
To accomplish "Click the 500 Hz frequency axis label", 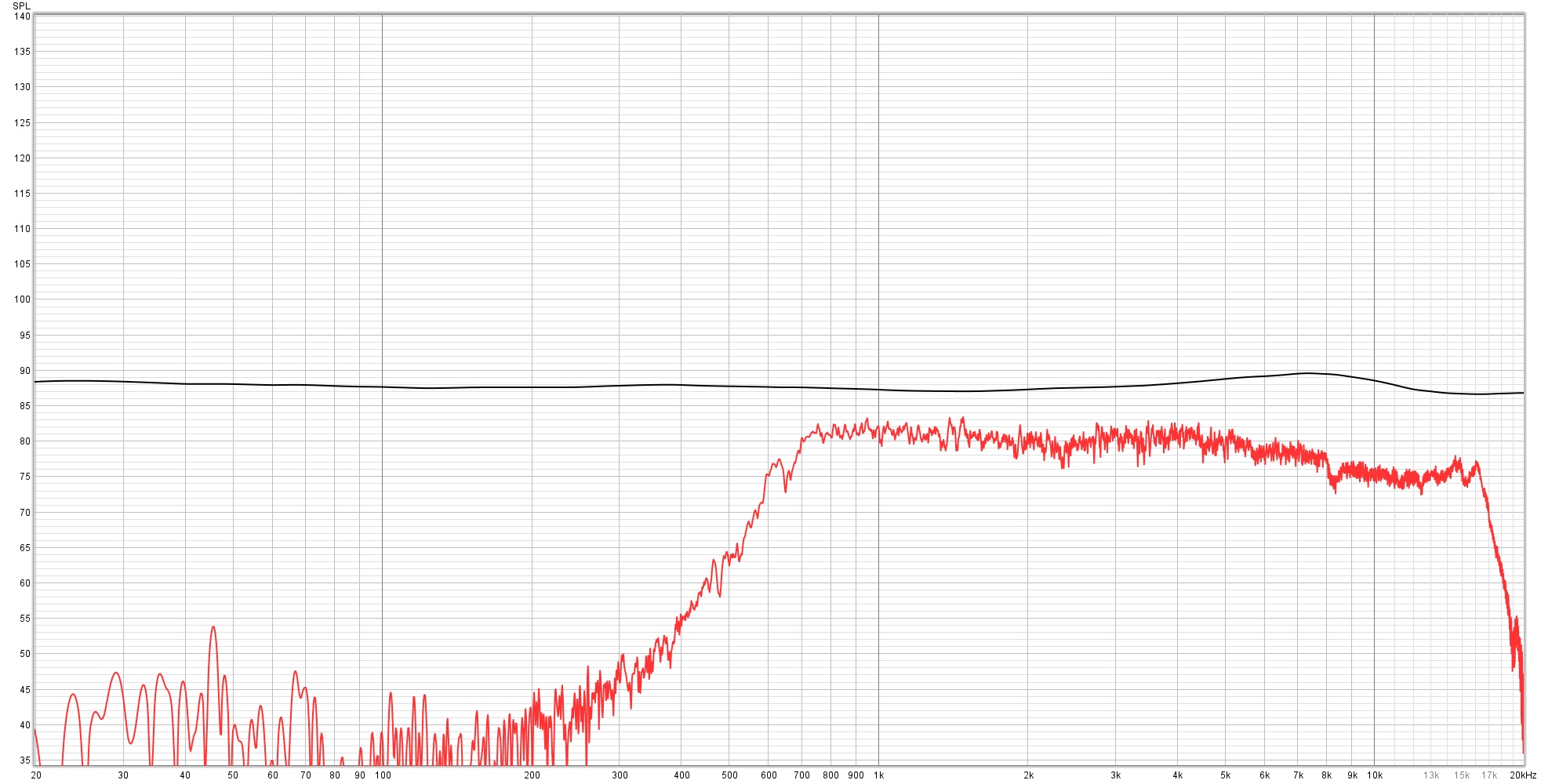I will point(729,775).
